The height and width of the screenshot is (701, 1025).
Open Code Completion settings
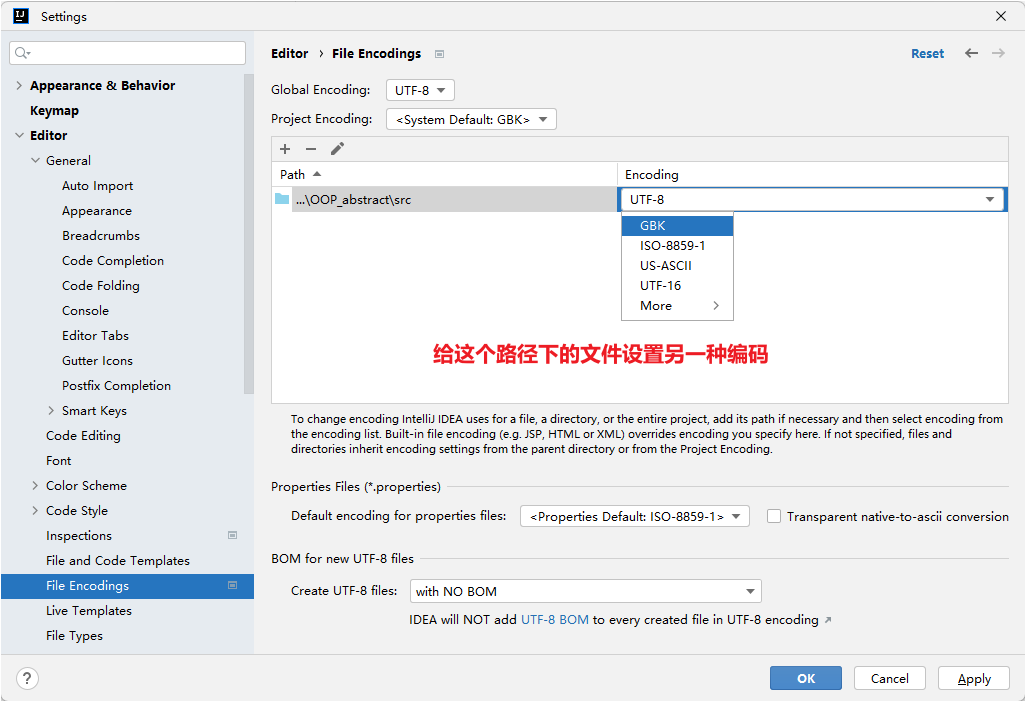coord(112,260)
